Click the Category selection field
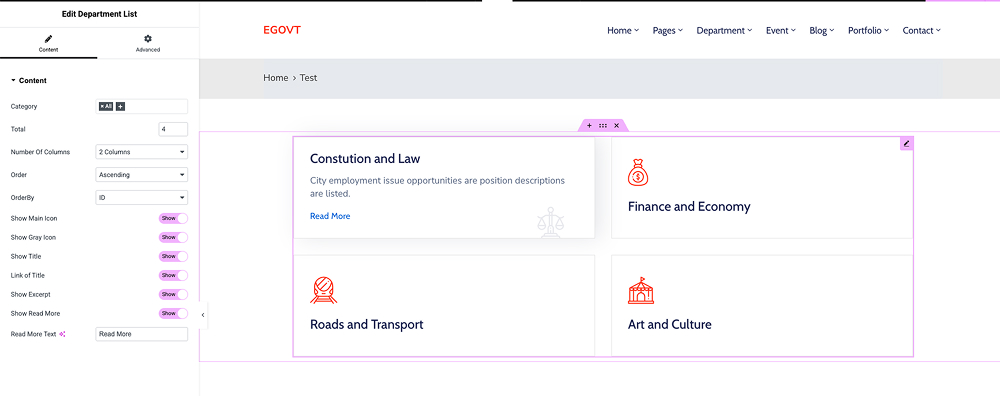Viewport: 1000px width, 396px height. [142, 106]
